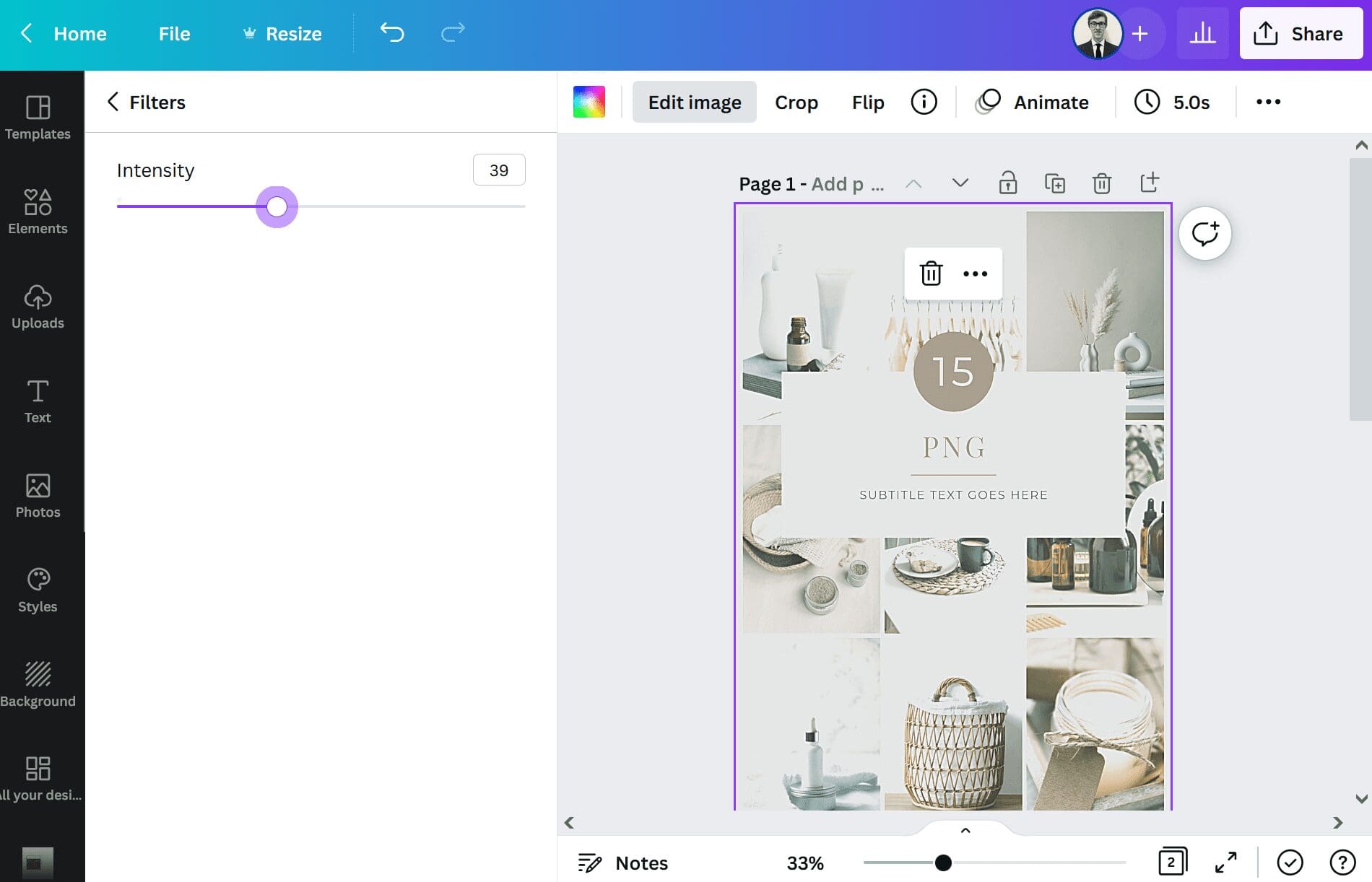
Task: Open the Photos panel
Action: pos(37,496)
